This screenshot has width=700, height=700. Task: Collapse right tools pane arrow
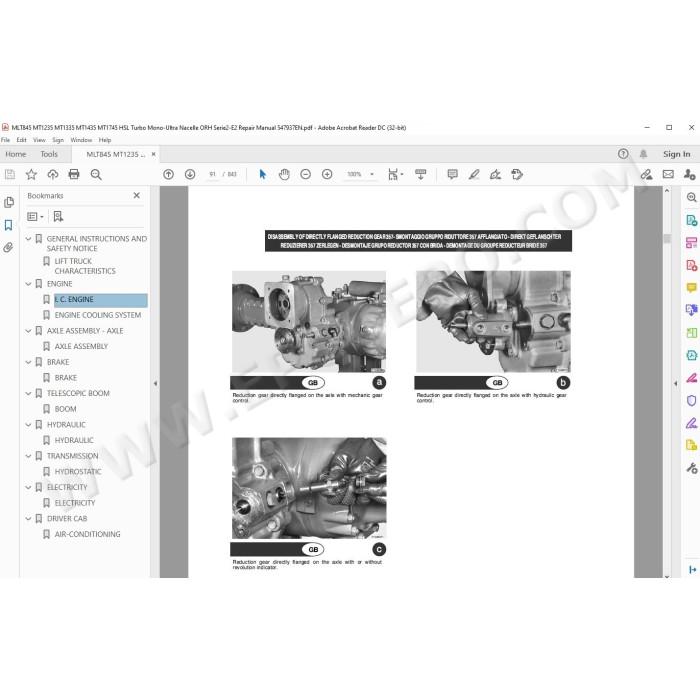point(675,383)
